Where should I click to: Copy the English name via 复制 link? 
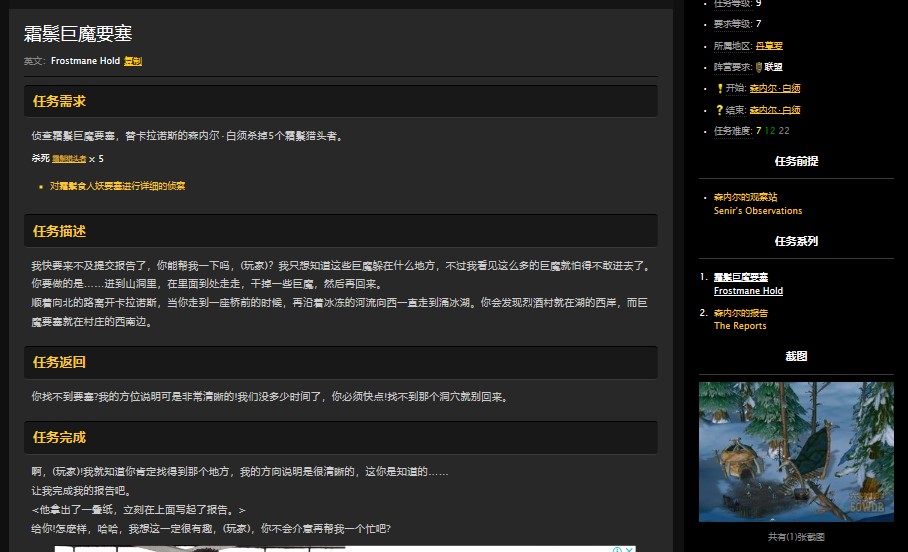pos(133,61)
